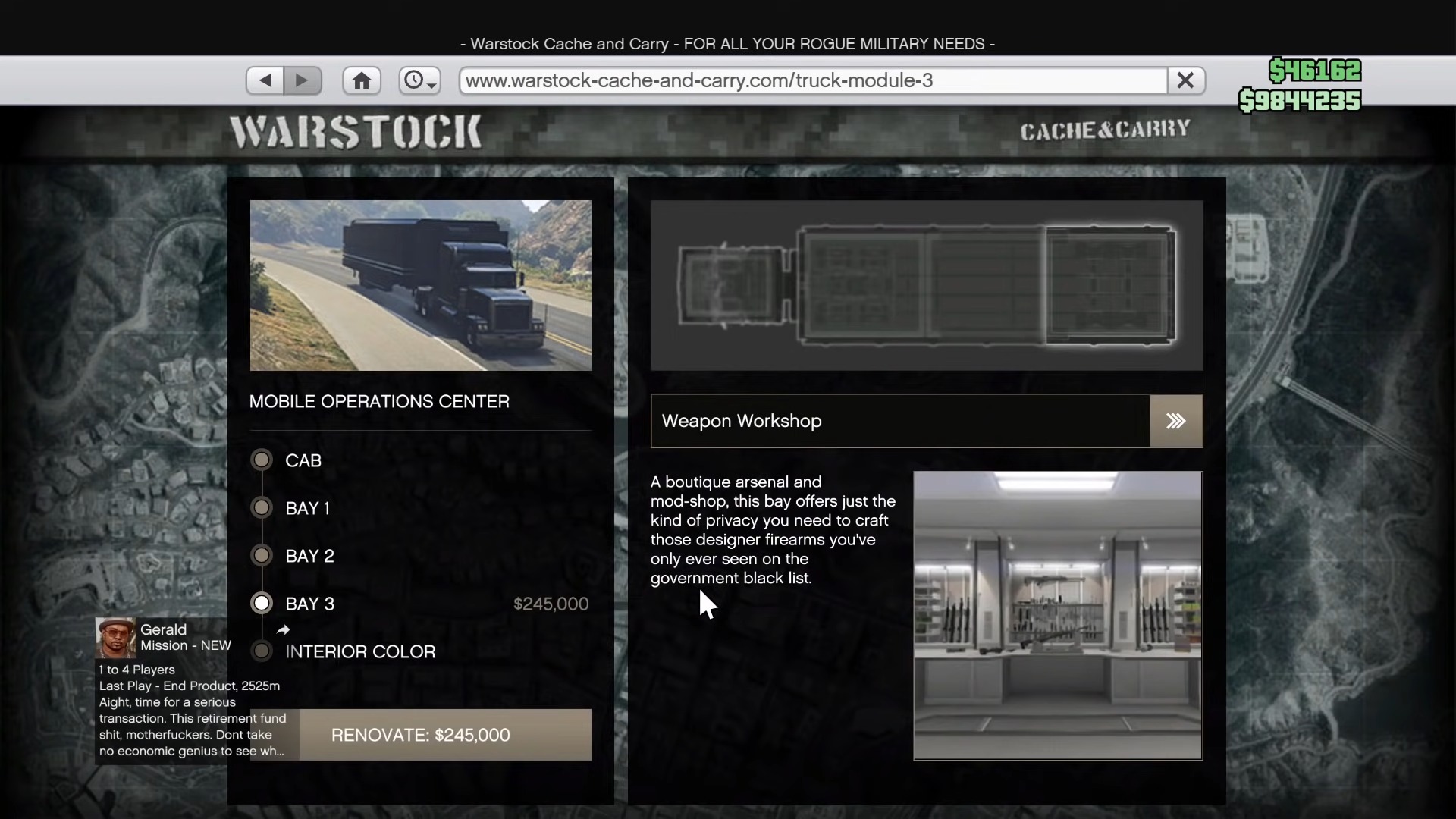Click the Mobile Operations Center truck image
The height and width of the screenshot is (819, 1456).
click(420, 285)
